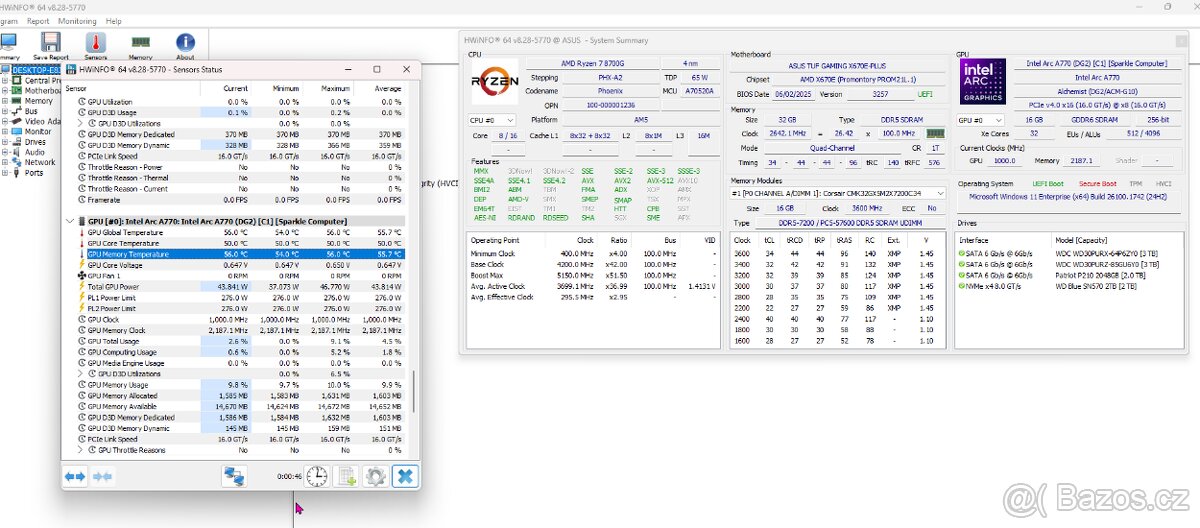Select Video Adapter in the device tree
1200x528 pixels.
[x=40, y=121]
